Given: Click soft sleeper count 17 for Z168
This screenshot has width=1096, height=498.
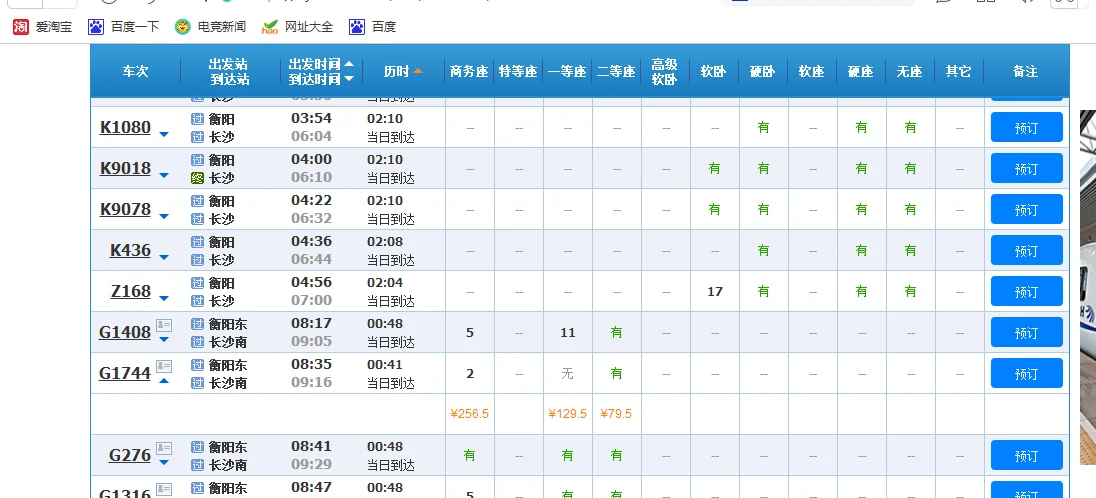Looking at the screenshot, I should coord(714,292).
